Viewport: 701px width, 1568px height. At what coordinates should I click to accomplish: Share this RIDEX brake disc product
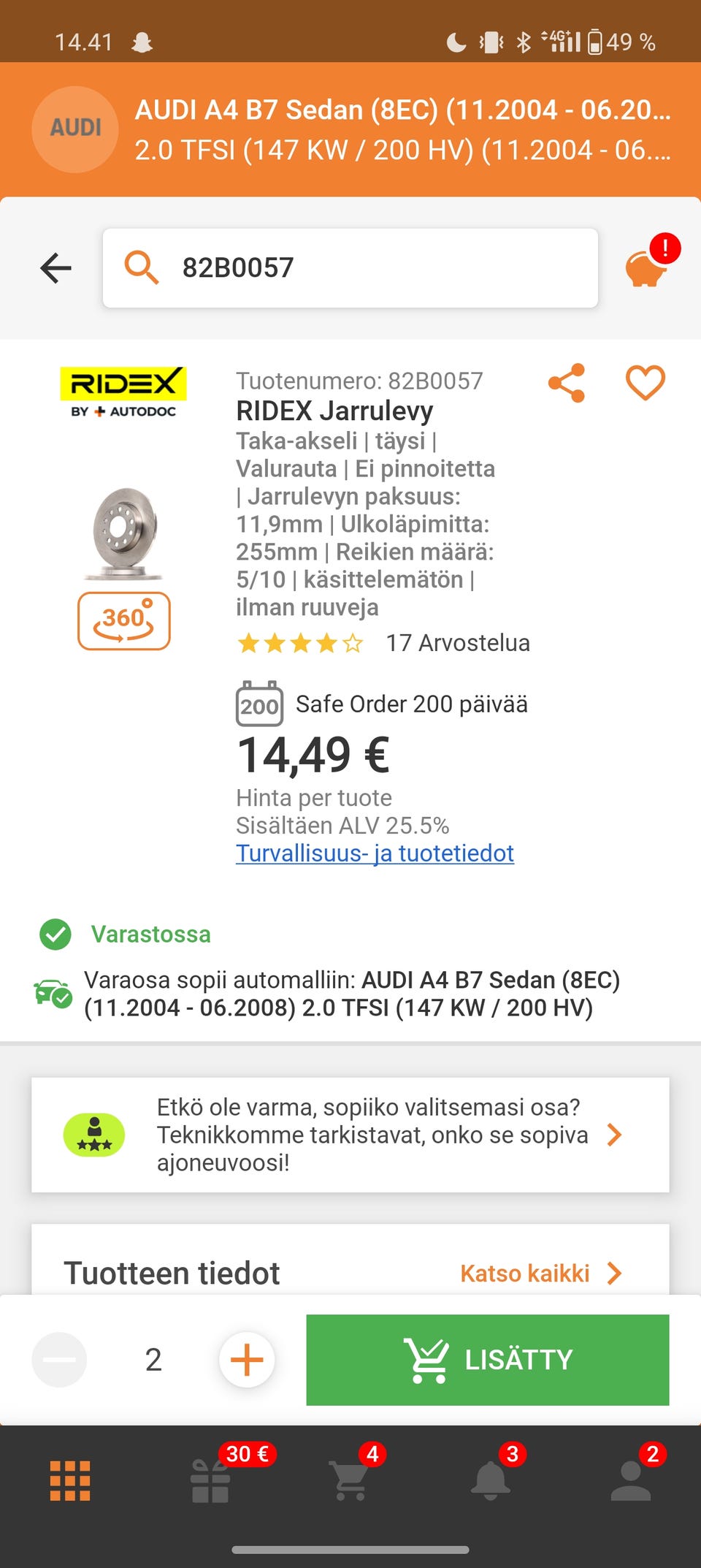pos(567,383)
